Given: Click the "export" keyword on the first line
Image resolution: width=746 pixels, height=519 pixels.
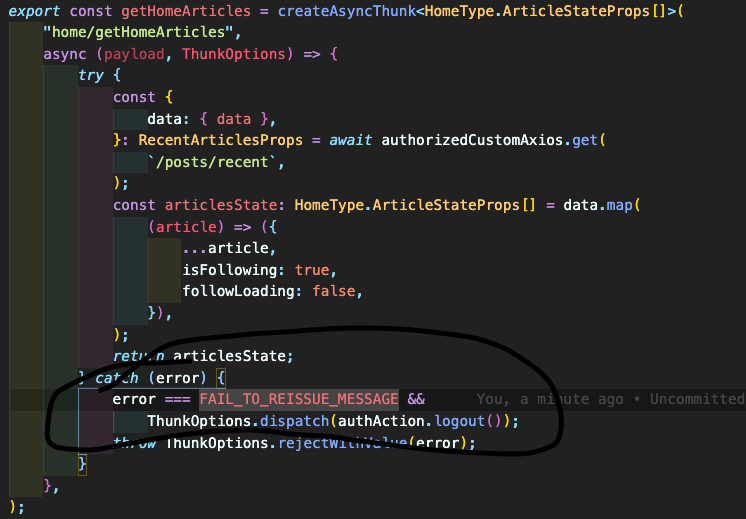Looking at the screenshot, I should 34,11.
